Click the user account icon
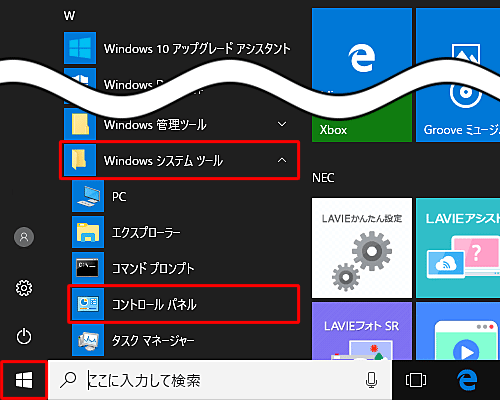Viewport: 500px width, 400px height. click(x=24, y=237)
